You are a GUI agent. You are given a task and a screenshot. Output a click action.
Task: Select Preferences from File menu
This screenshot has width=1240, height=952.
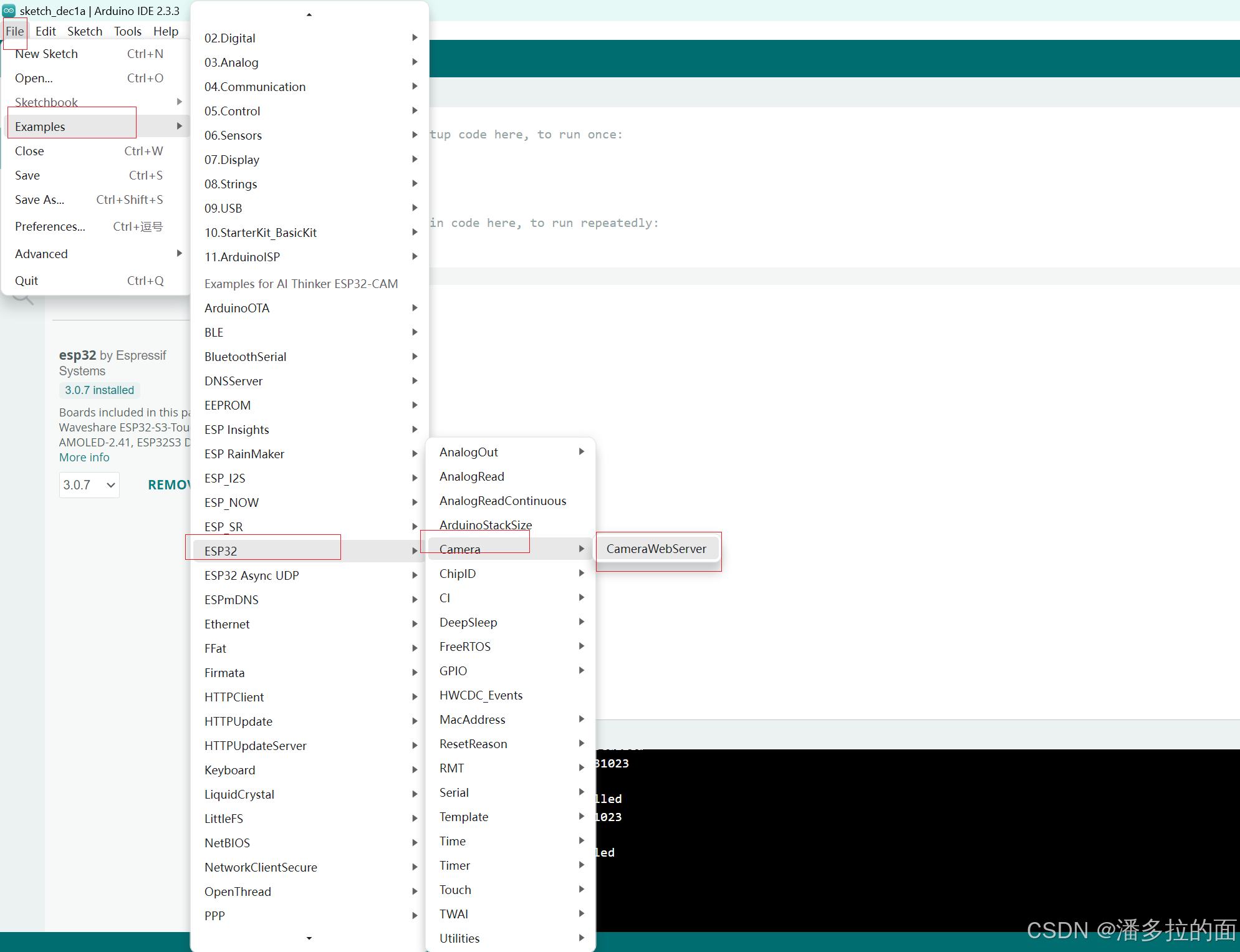tap(50, 227)
